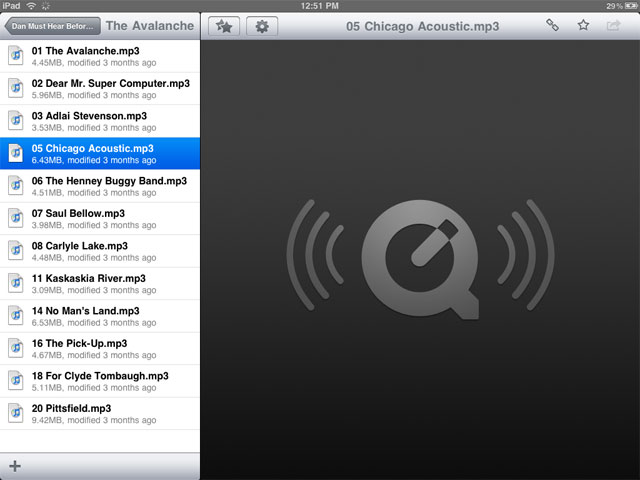
Task: Play 06 The Henney Buggy Band.mp3
Action: [100, 186]
